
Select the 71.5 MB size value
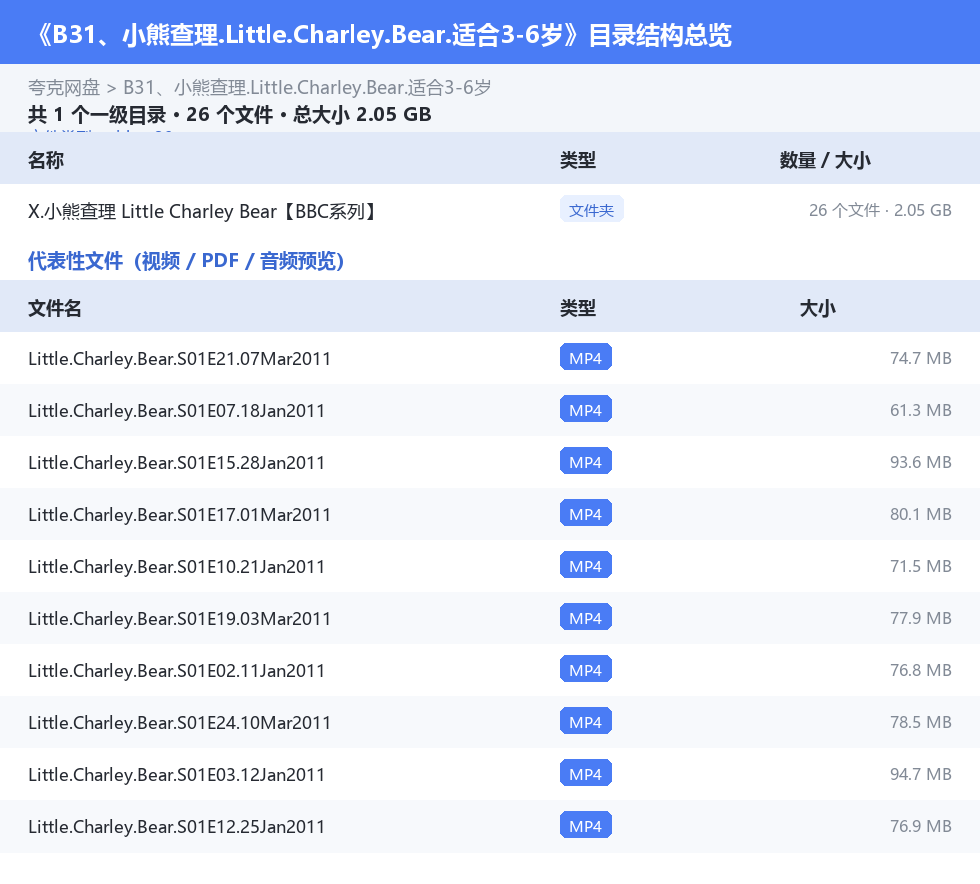[x=921, y=565]
